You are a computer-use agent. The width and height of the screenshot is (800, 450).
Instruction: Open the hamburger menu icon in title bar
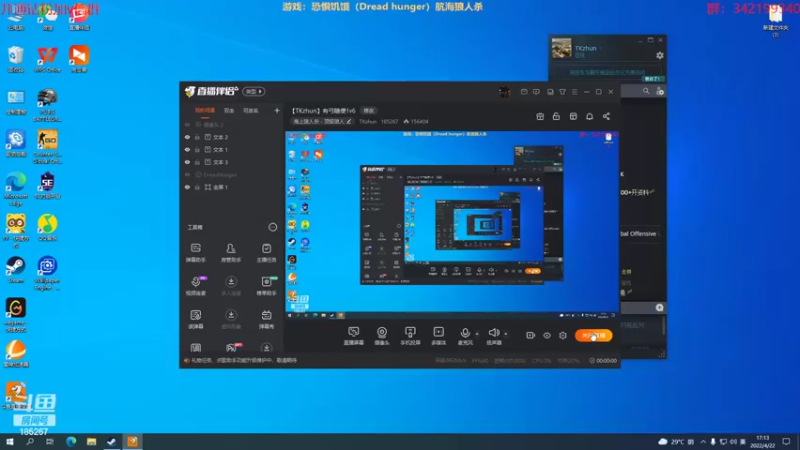pos(574,92)
